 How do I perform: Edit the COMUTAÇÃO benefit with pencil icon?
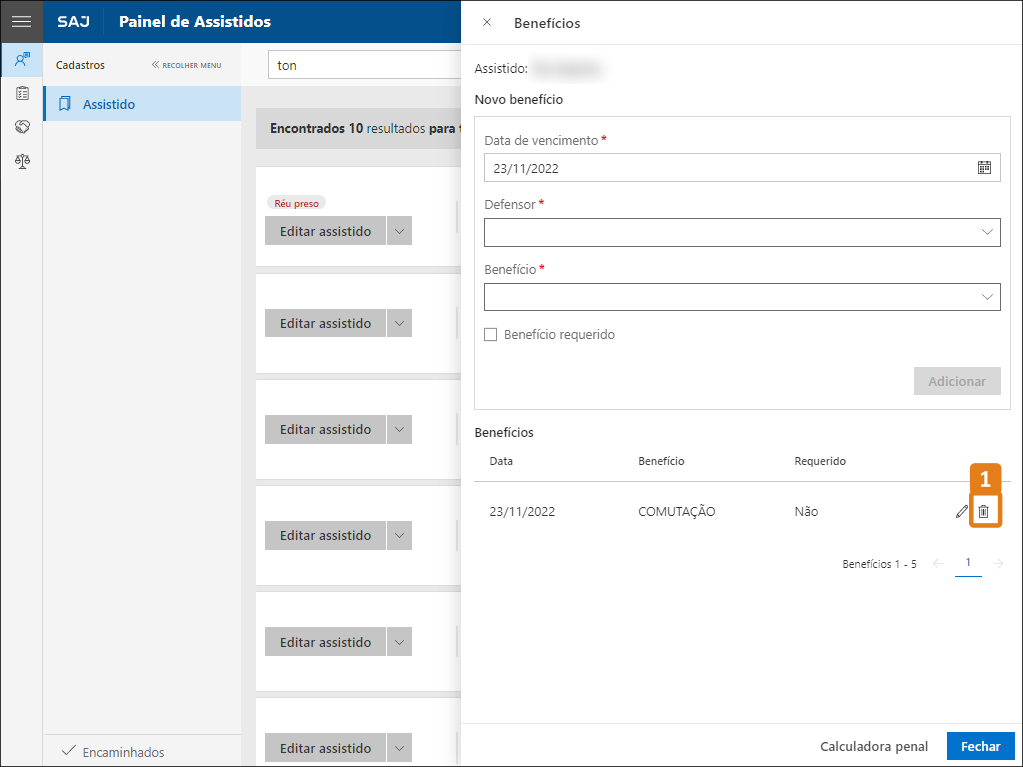click(961, 512)
